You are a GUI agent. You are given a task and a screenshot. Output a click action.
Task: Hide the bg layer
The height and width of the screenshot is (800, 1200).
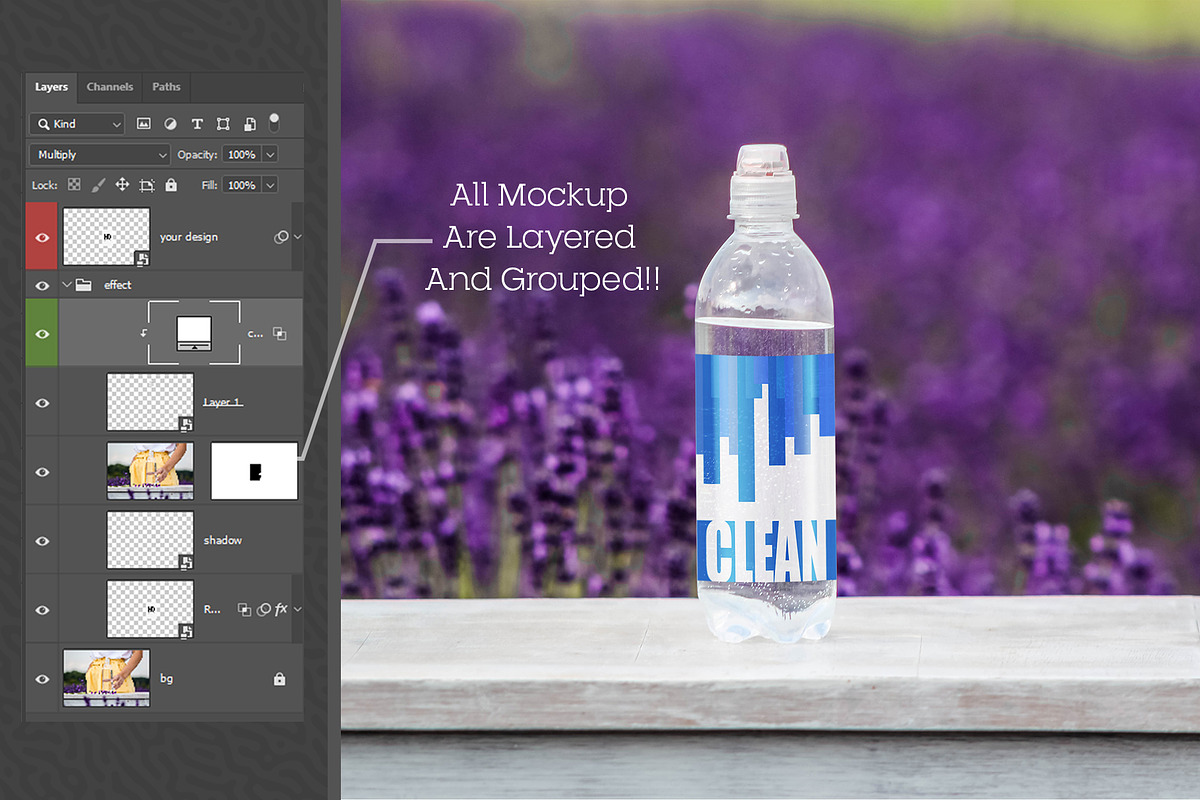(42, 679)
